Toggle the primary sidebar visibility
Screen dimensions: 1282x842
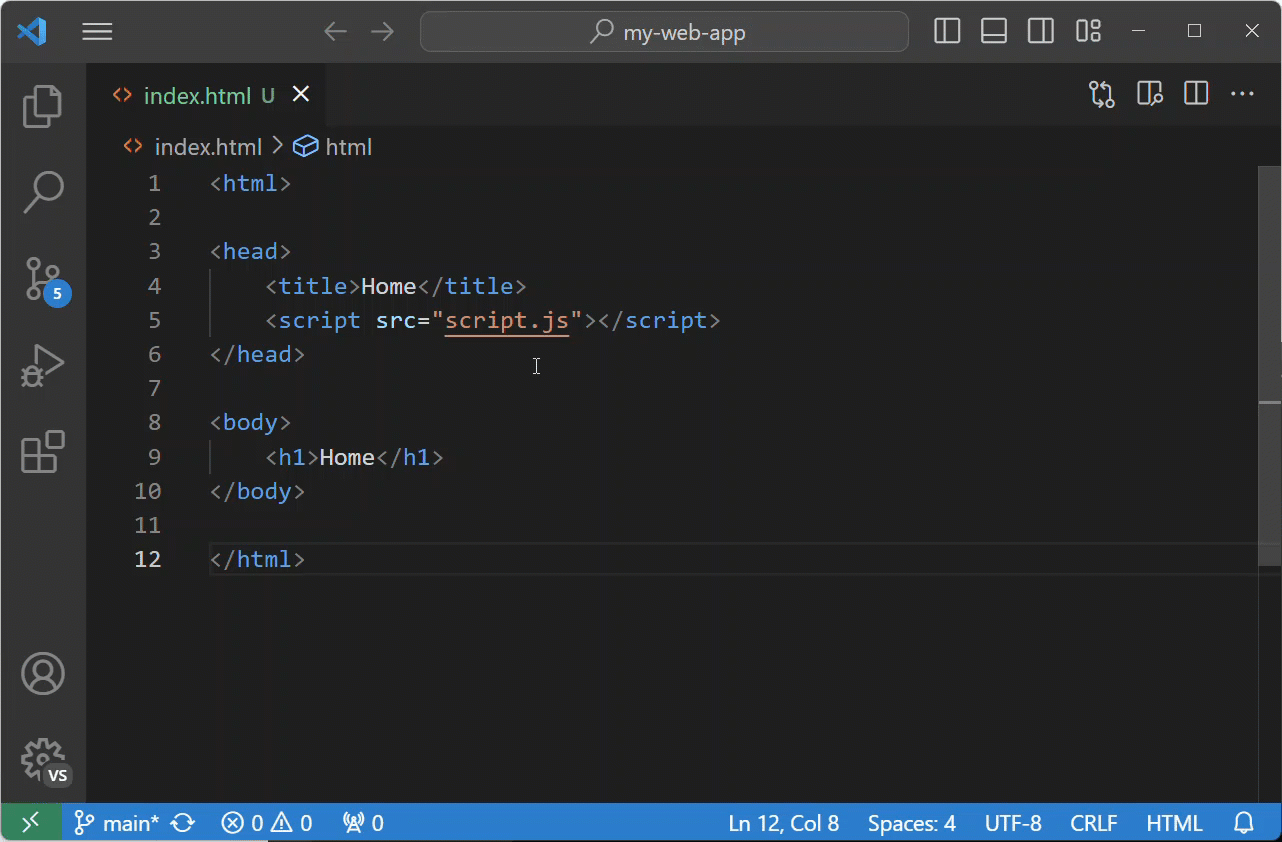pos(946,31)
